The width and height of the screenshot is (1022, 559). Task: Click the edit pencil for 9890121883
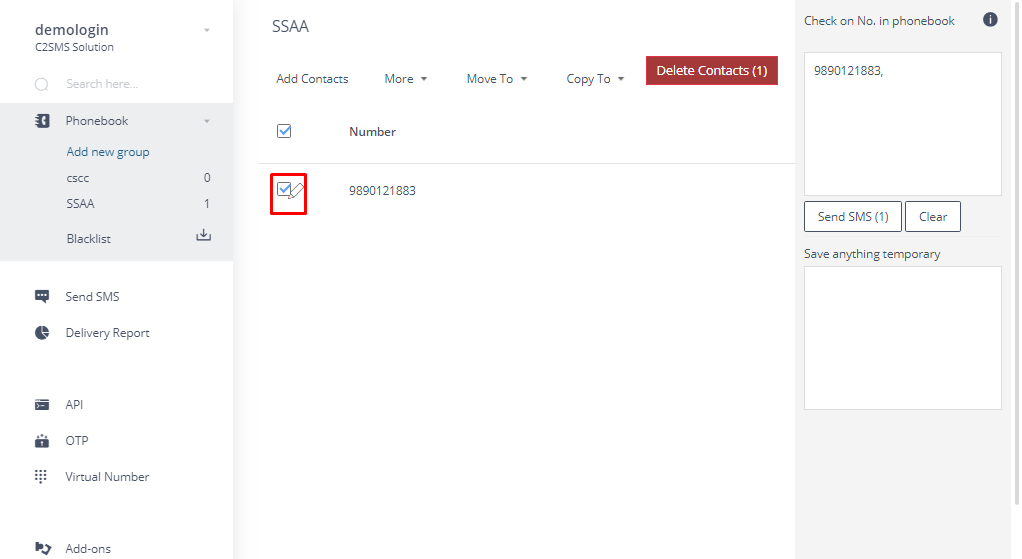click(296, 191)
